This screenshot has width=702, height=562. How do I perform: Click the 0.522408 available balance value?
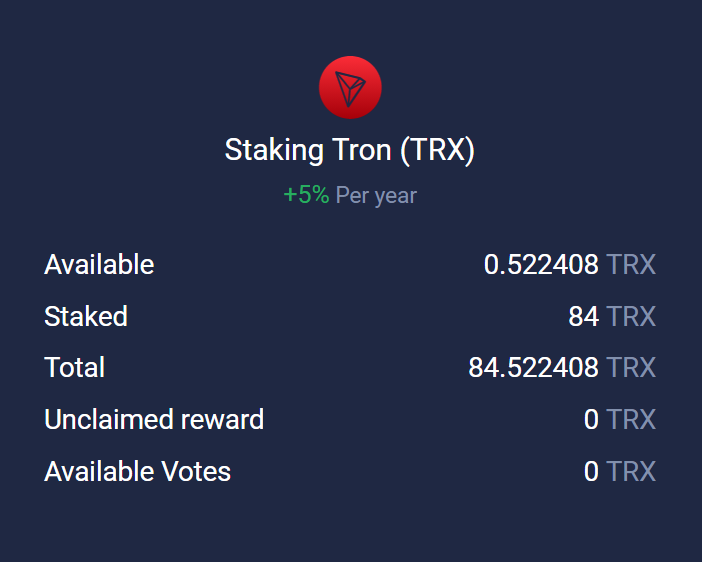pyautogui.click(x=541, y=264)
